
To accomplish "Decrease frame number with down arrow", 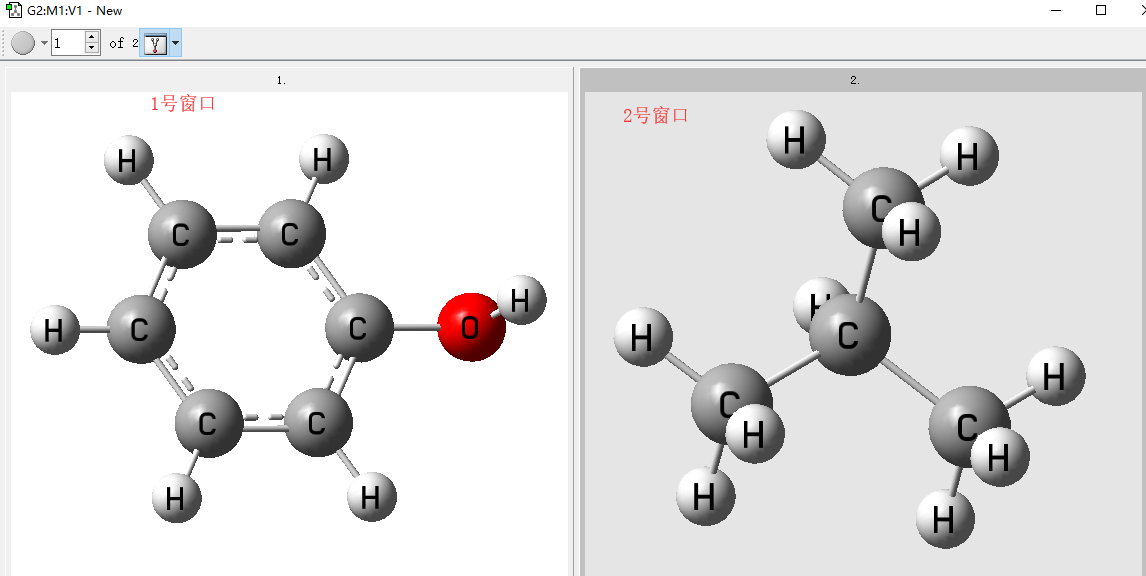I will (92, 48).
